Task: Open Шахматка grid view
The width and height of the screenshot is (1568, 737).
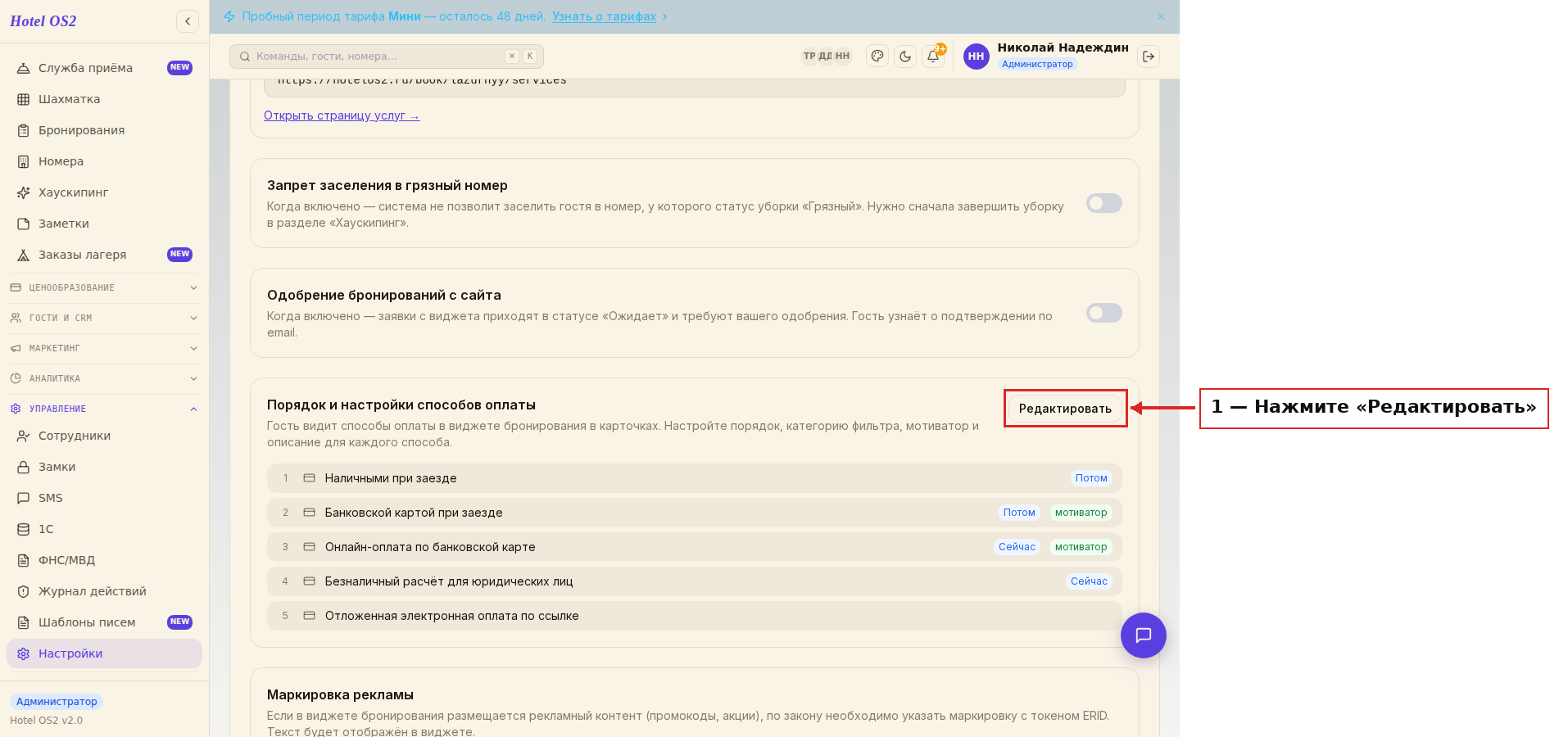Action: (x=104, y=99)
